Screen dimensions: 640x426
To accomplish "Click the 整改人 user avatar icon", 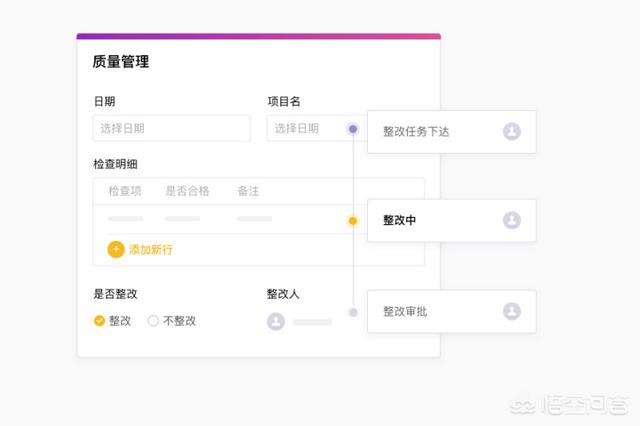I will pos(276,321).
